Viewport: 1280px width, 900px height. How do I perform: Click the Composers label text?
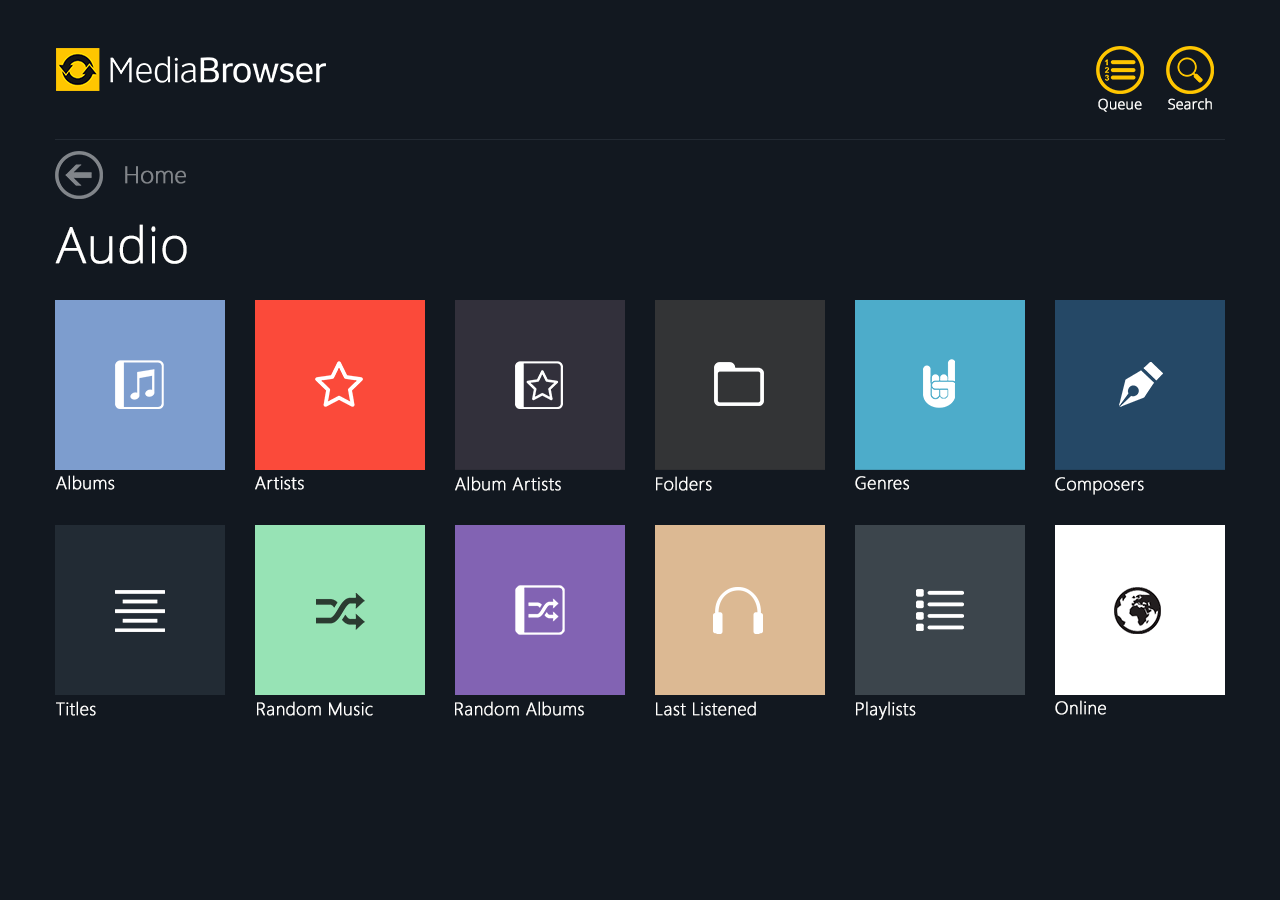coord(1099,484)
